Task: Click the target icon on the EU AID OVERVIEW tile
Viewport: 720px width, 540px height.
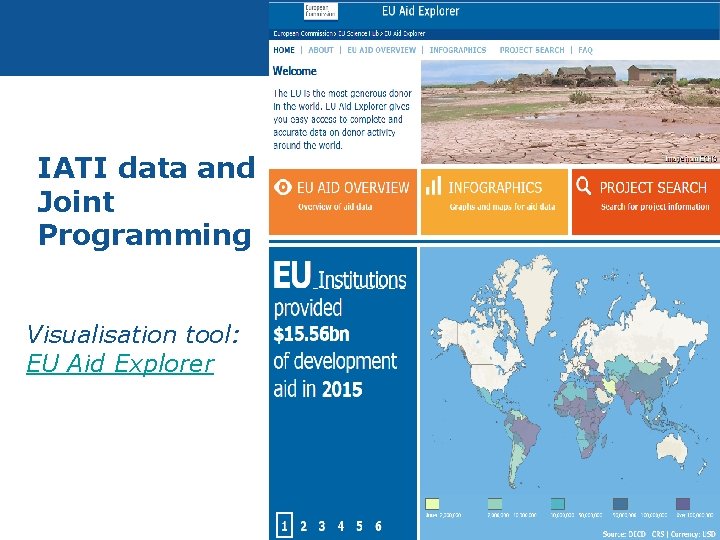Action: point(282,187)
